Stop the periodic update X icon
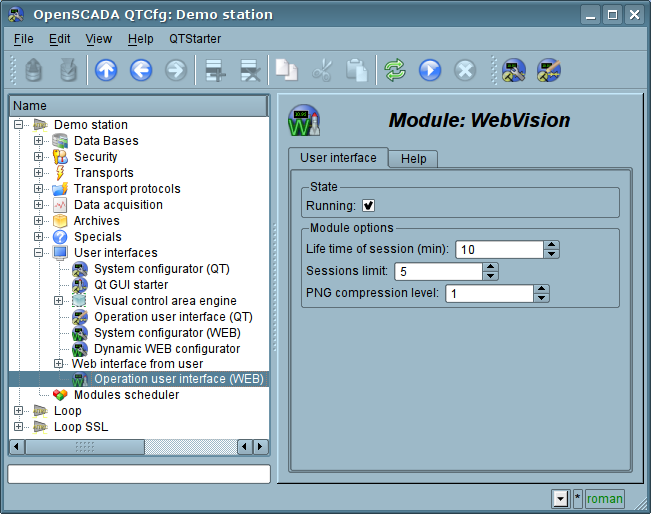Screen dimensions: 651x514 [x=465, y=70]
